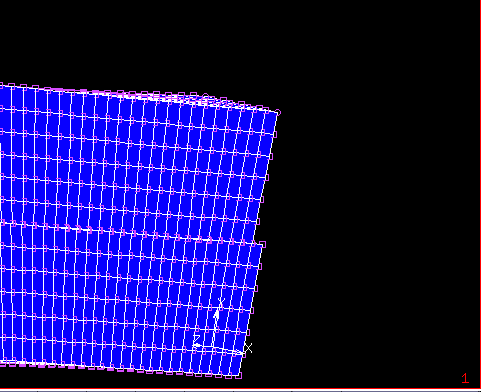
Task: Select the Z axis label of the triad
Action: point(197,339)
